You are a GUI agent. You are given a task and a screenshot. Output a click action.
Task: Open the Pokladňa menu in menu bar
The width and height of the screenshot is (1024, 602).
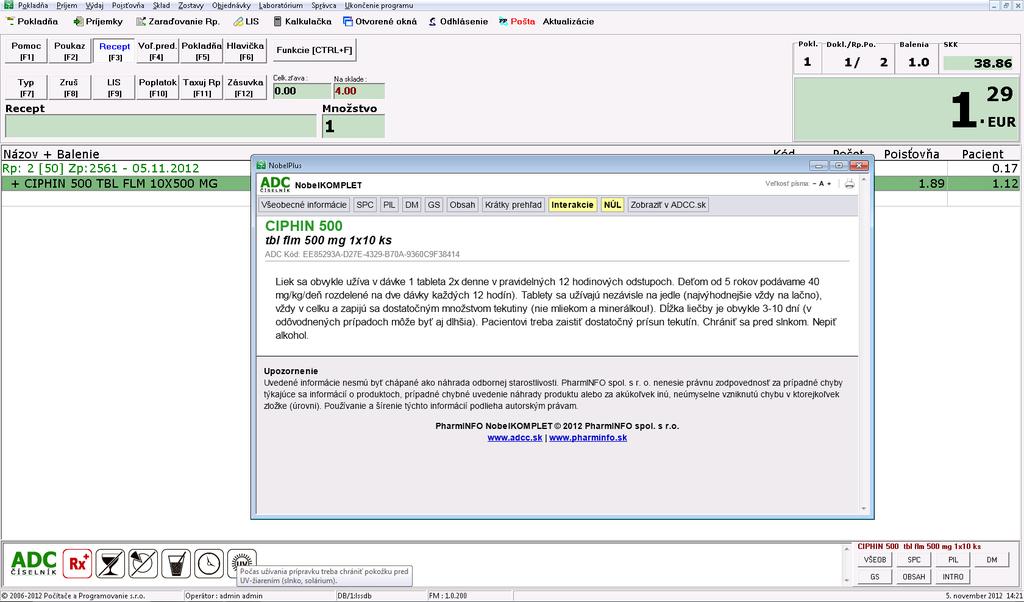point(33,5)
